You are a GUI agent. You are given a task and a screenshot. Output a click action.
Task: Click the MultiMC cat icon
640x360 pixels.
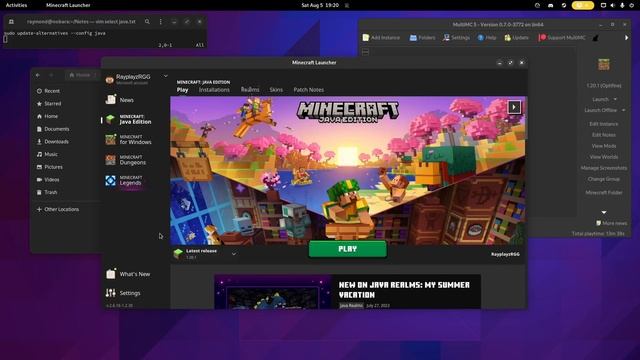click(x=596, y=38)
